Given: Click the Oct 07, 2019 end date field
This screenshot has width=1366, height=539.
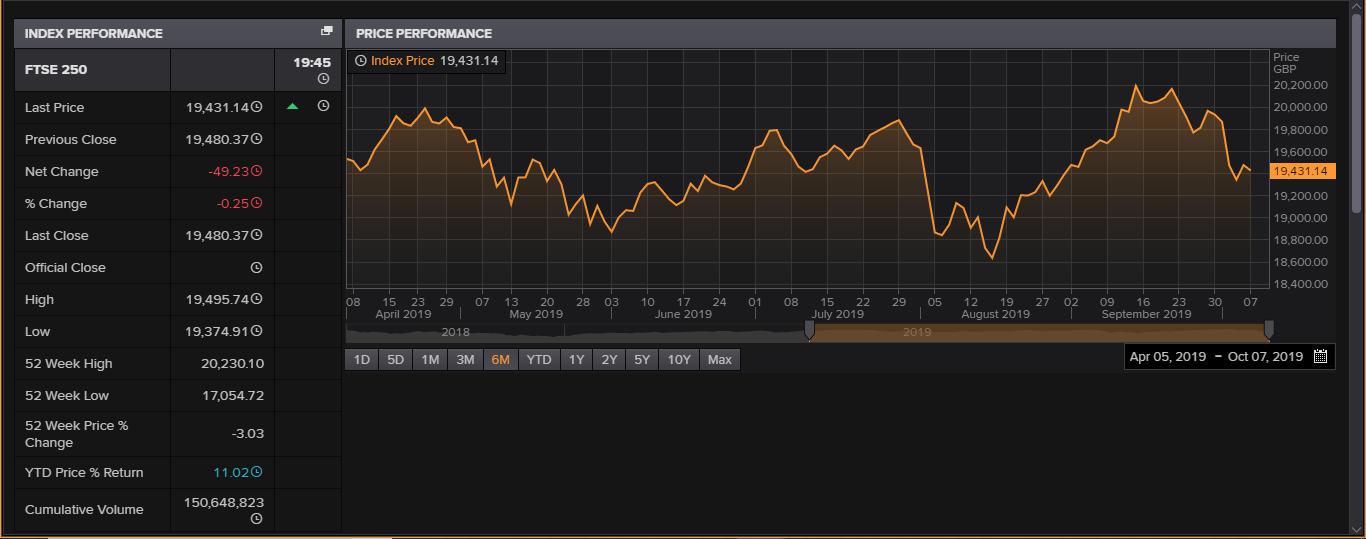Looking at the screenshot, I should [1265, 356].
